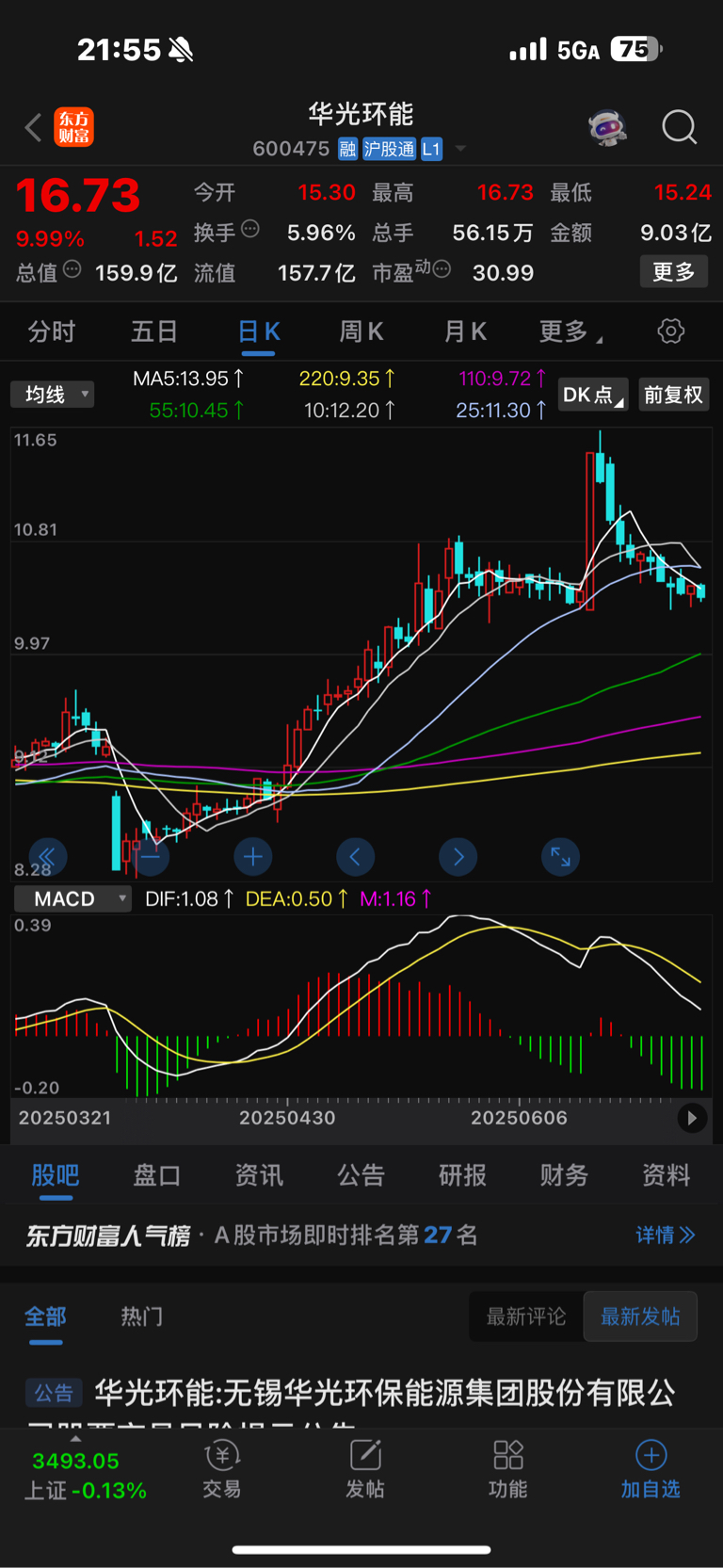Select 热门 posts filter

142,1317
